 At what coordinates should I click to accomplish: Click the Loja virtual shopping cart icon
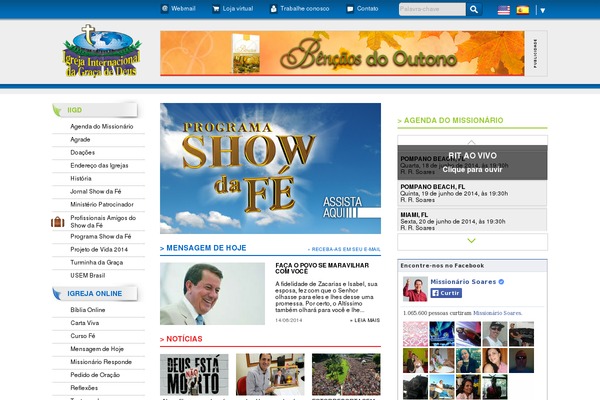point(216,9)
